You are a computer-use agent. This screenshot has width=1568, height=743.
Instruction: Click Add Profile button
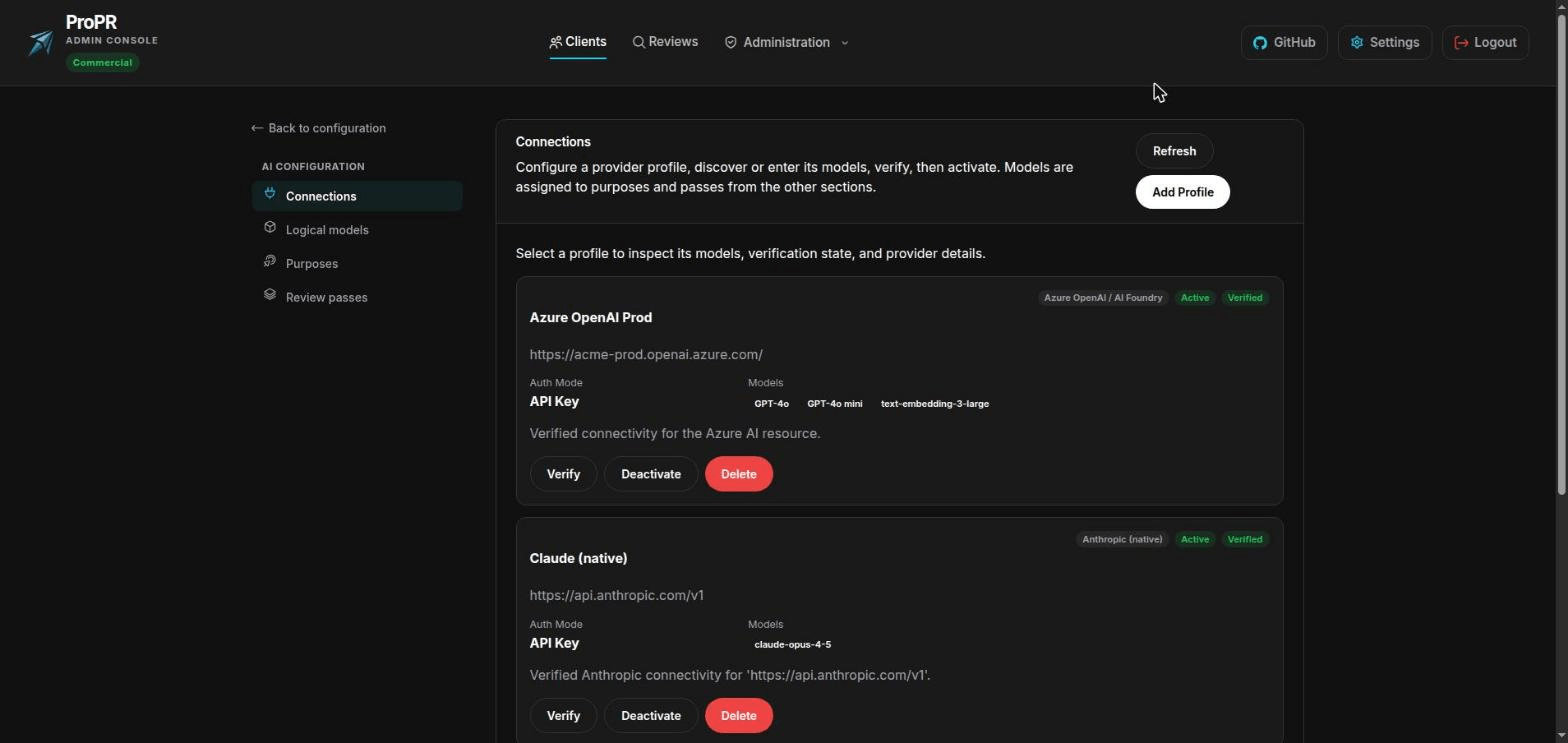1182,192
